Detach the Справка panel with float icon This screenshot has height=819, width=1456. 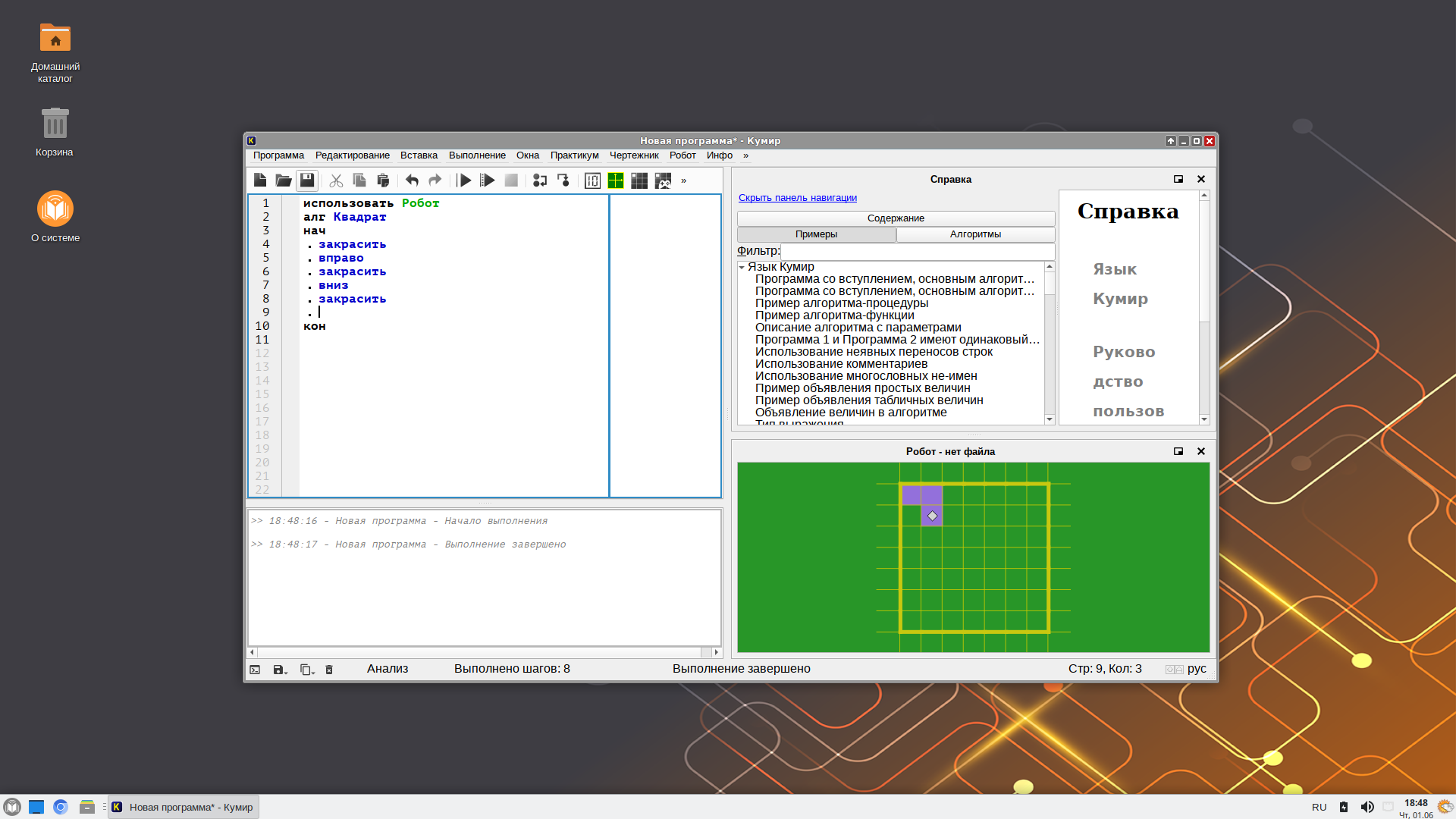(x=1178, y=179)
